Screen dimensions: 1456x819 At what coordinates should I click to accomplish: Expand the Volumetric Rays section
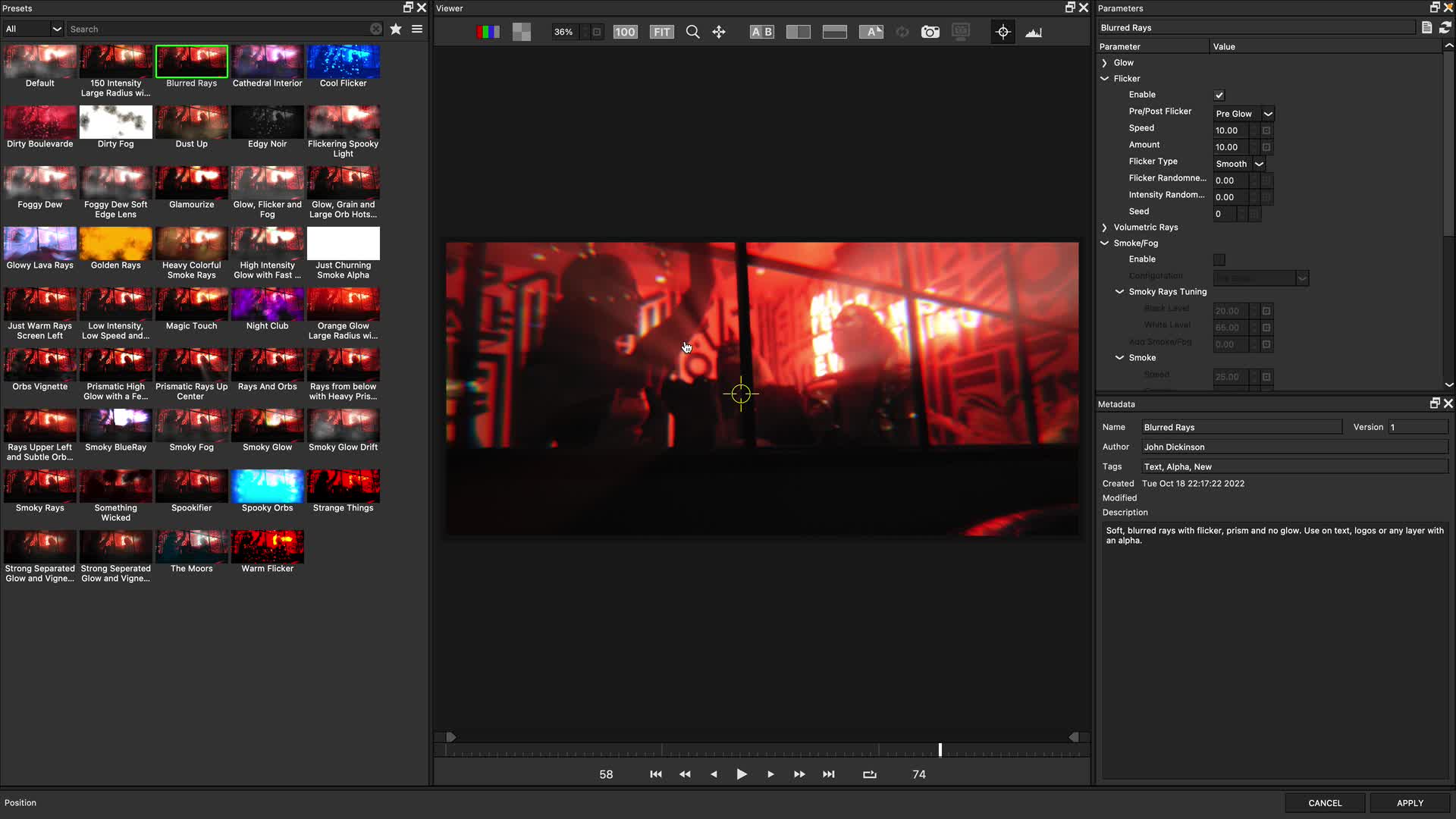[x=1104, y=227]
